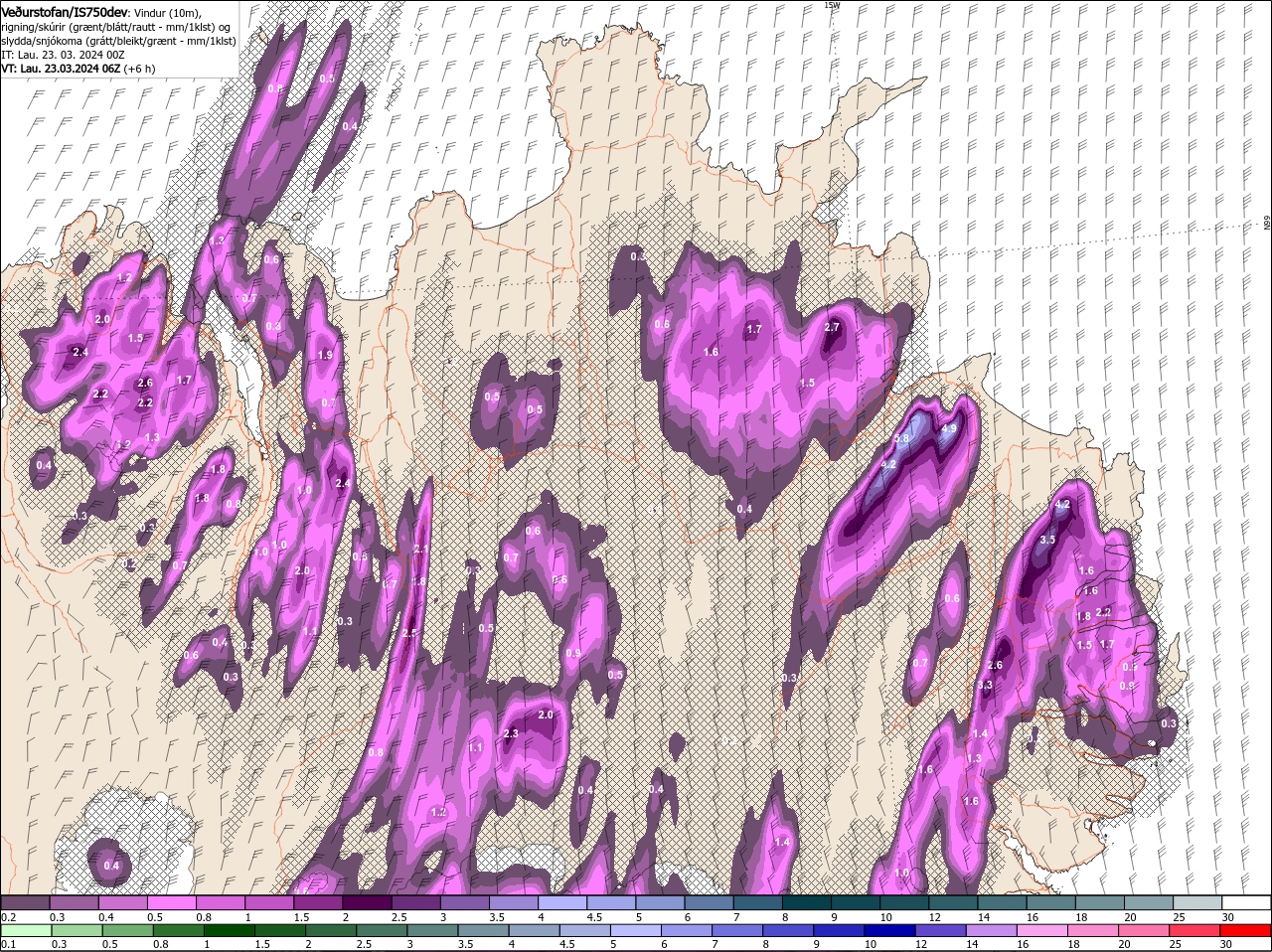Click the 3.3 snowfall value on the map
The width and height of the screenshot is (1272, 952).
tap(985, 686)
